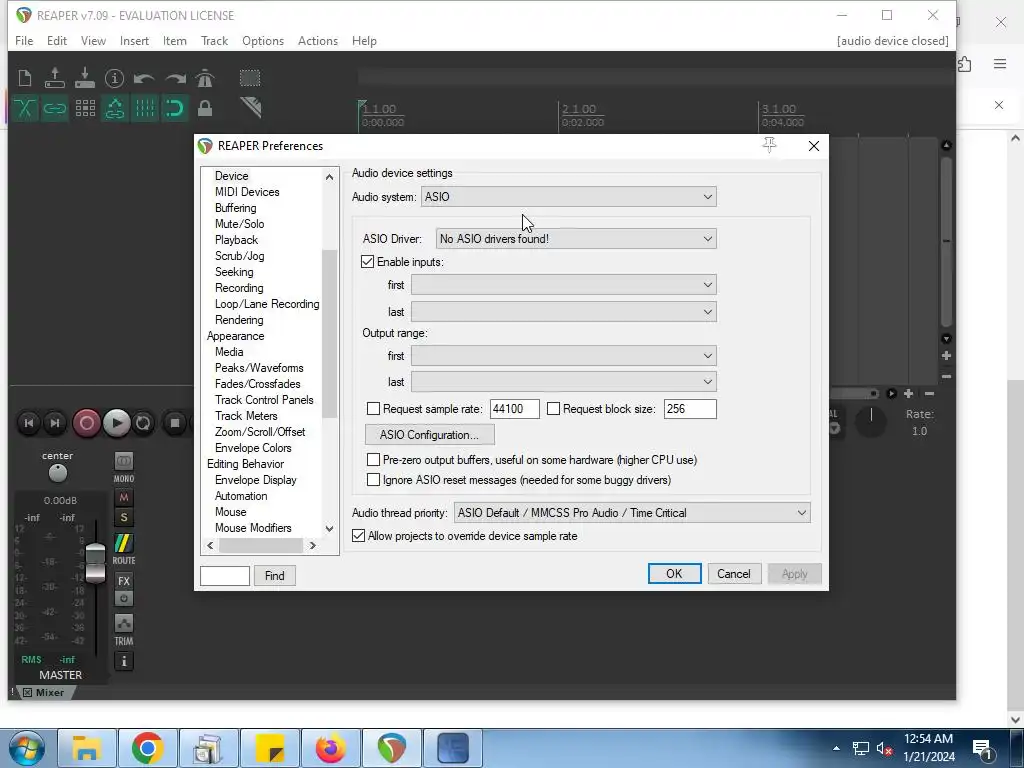Image resolution: width=1024 pixels, height=768 pixels.
Task: Click the ASIO Configuration button
Action: tap(429, 435)
